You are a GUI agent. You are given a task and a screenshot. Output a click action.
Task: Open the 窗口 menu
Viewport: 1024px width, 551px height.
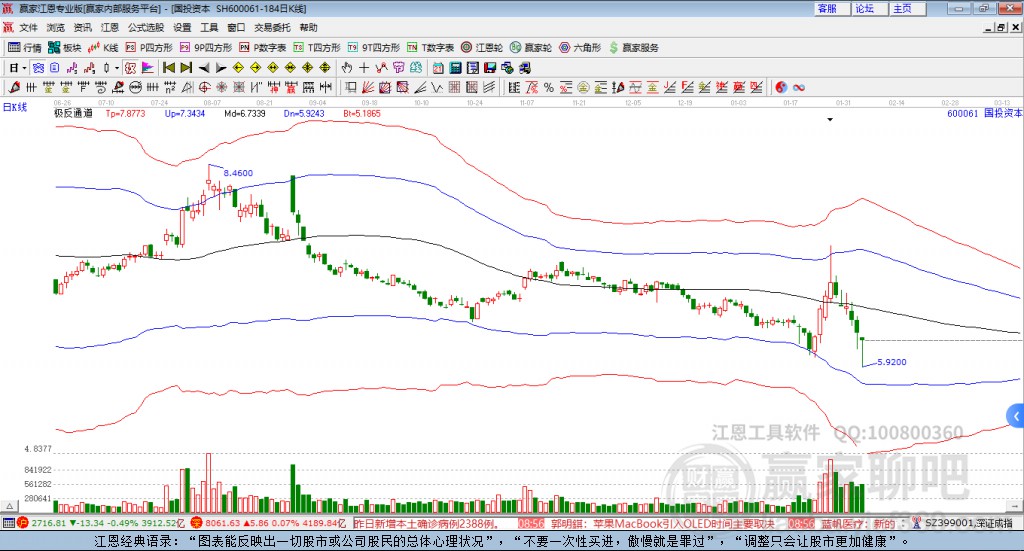236,27
